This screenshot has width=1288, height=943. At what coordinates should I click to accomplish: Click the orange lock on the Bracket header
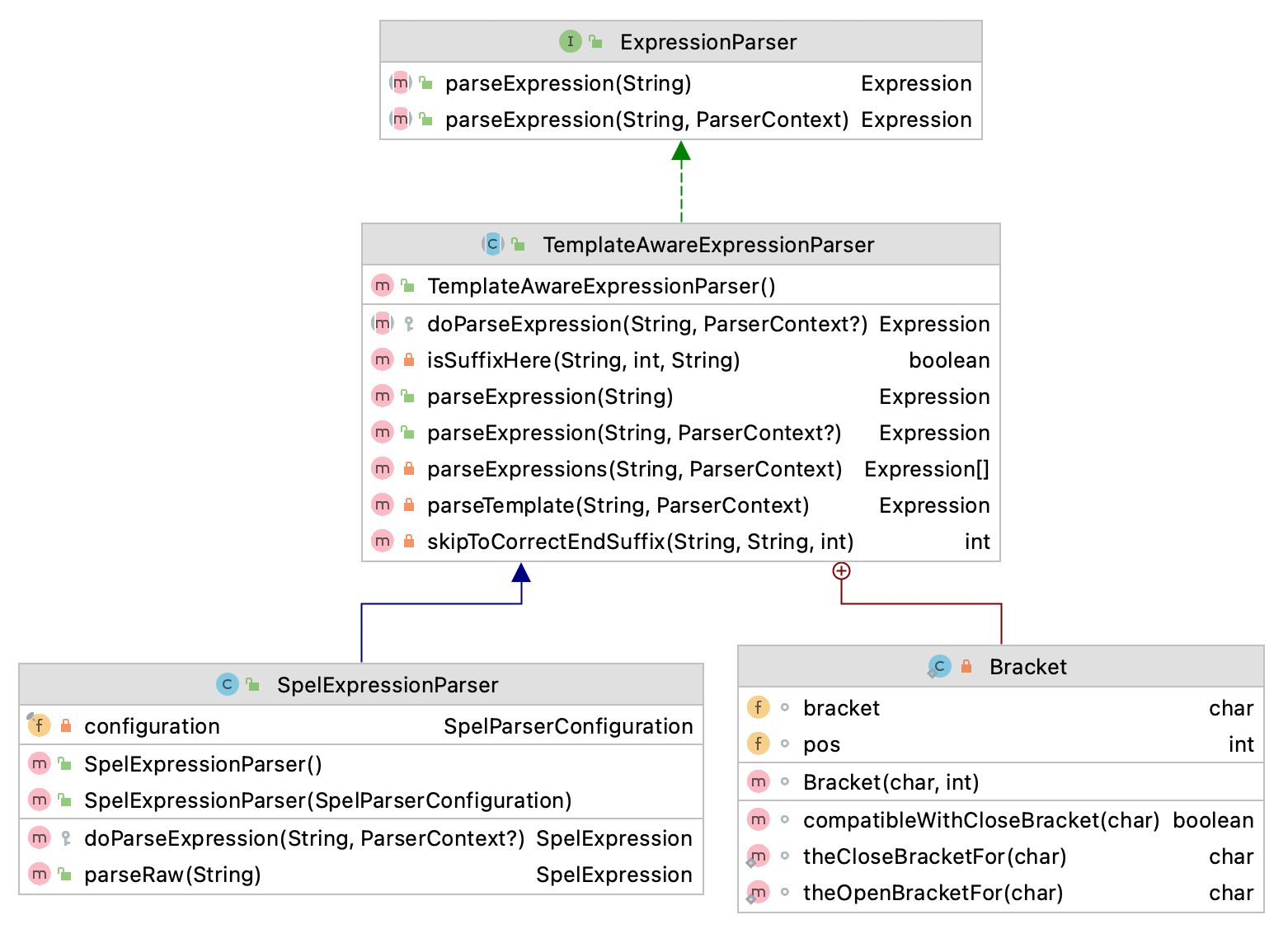966,666
